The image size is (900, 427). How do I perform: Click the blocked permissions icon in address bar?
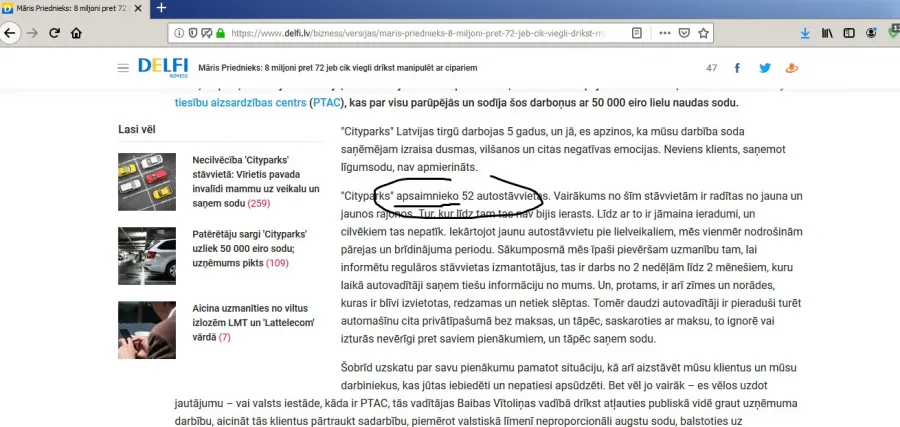point(207,33)
